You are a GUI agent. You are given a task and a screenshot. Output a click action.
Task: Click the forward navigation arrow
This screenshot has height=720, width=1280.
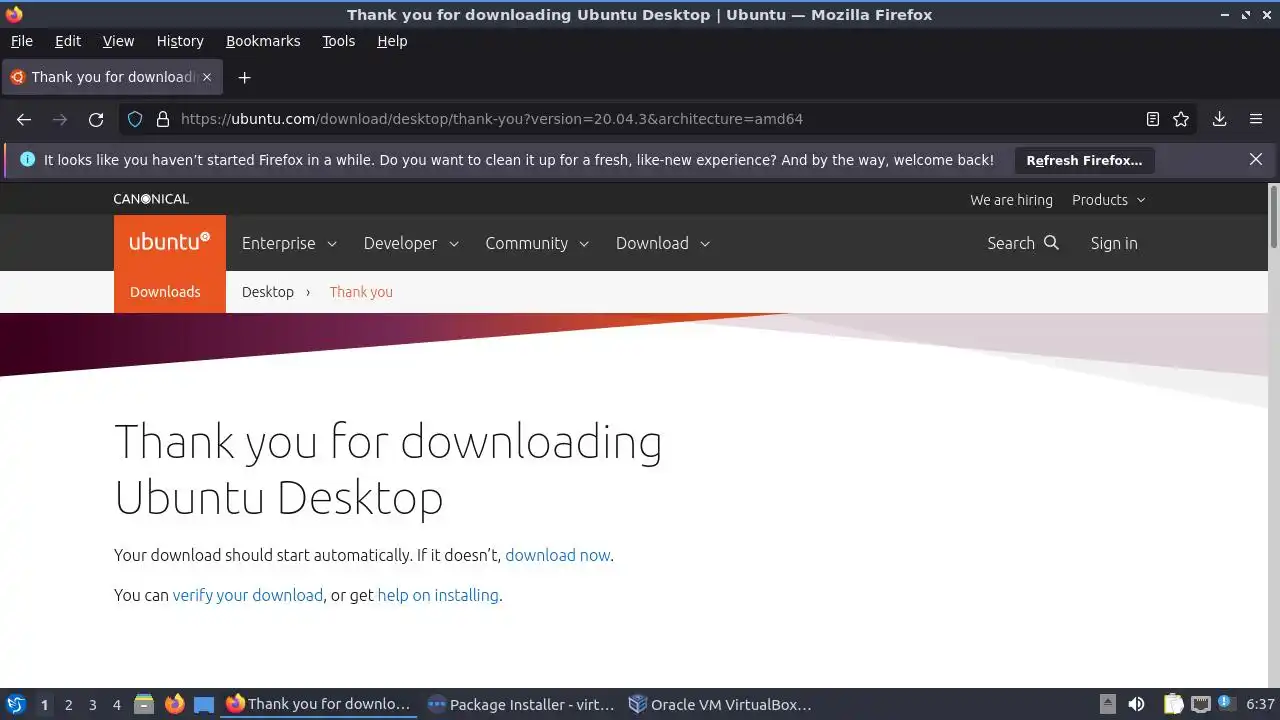point(60,119)
